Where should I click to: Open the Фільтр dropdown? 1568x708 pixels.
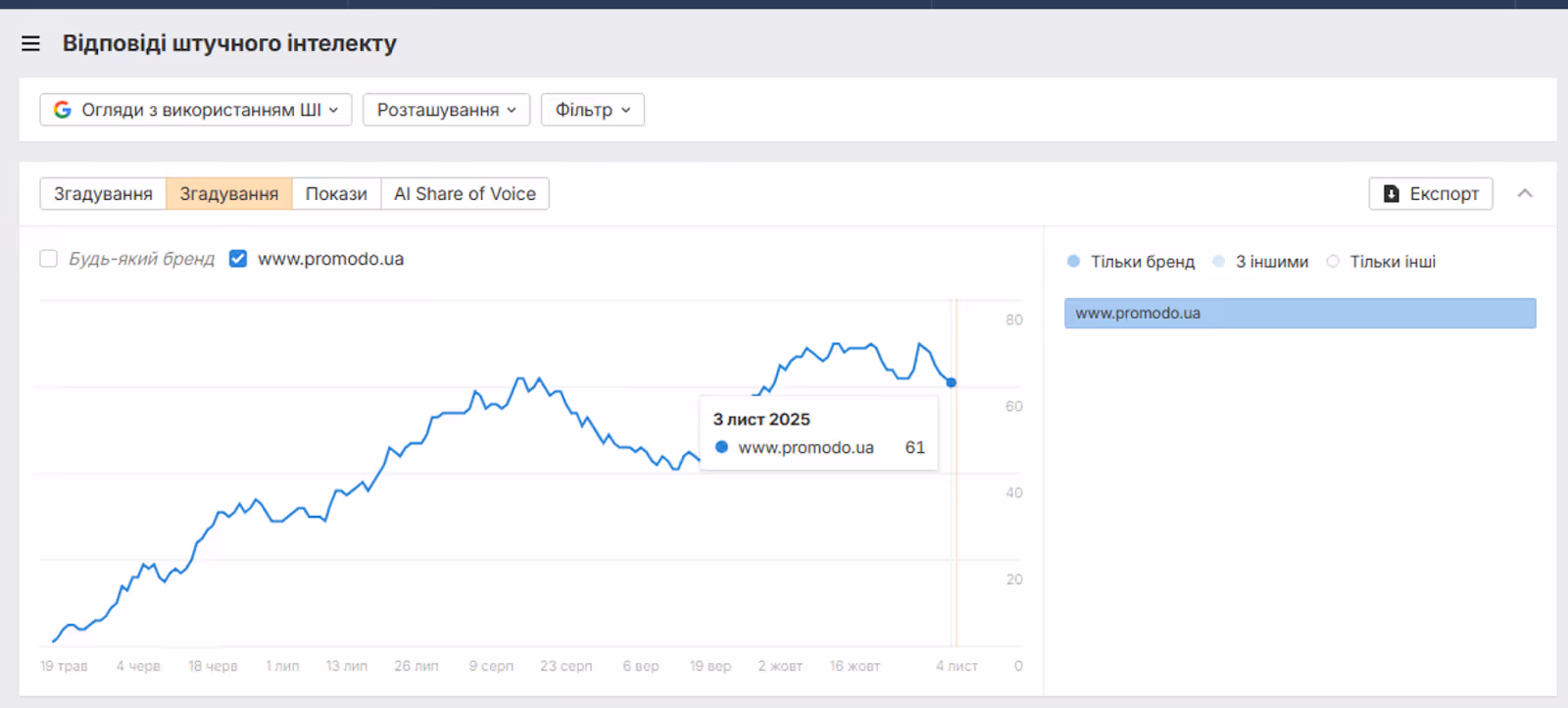pos(593,110)
